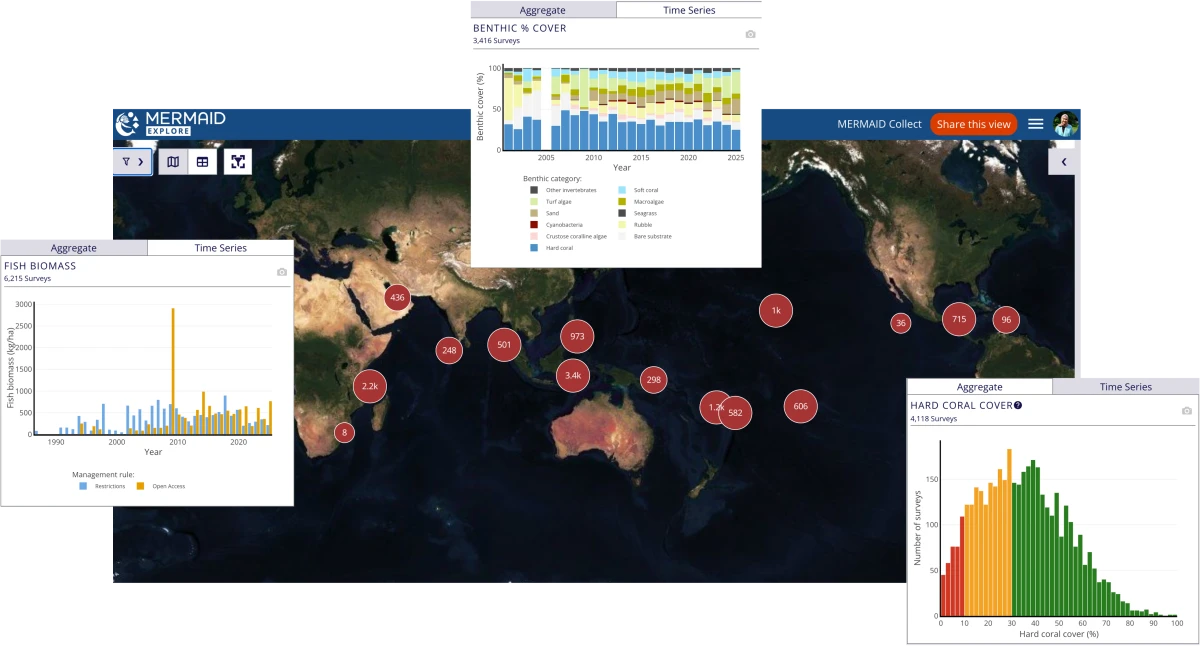Screen dimensions: 1200x646
Task: Toggle Soft coral legend entry
Action: pyautogui.click(x=638, y=190)
